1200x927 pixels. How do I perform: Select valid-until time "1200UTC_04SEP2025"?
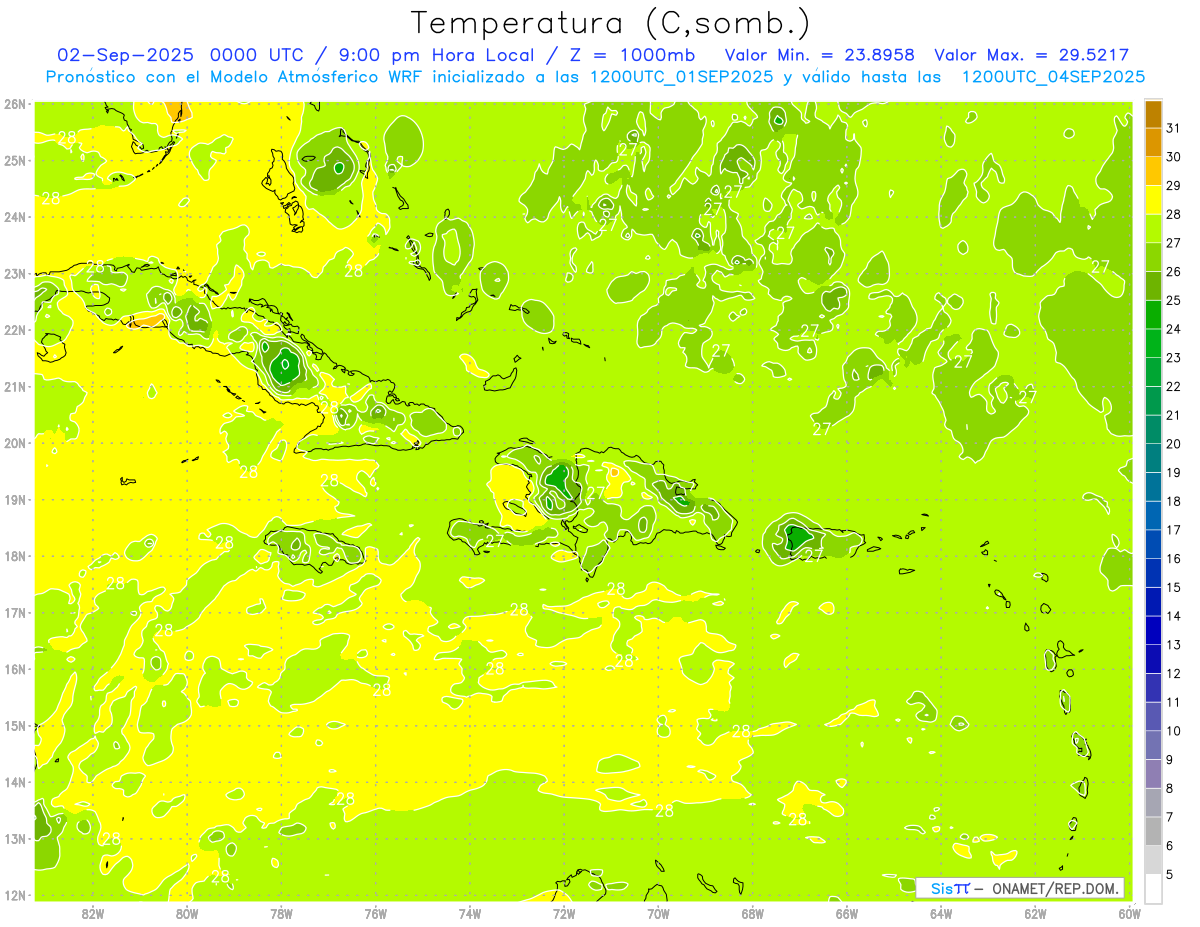coord(1053,76)
